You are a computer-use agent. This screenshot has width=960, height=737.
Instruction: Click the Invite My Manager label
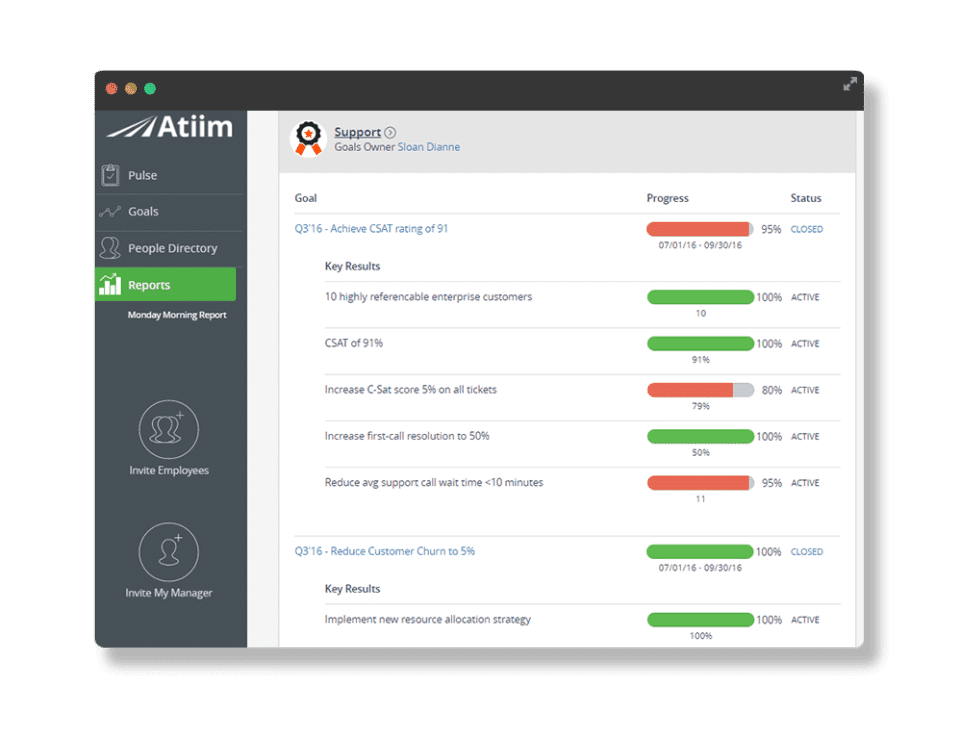pyautogui.click(x=169, y=593)
